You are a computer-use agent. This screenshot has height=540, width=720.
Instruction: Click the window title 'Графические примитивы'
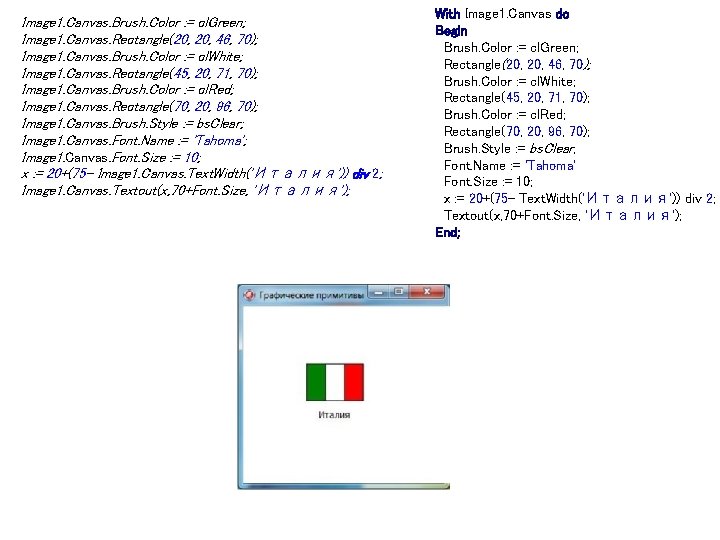[x=311, y=295]
